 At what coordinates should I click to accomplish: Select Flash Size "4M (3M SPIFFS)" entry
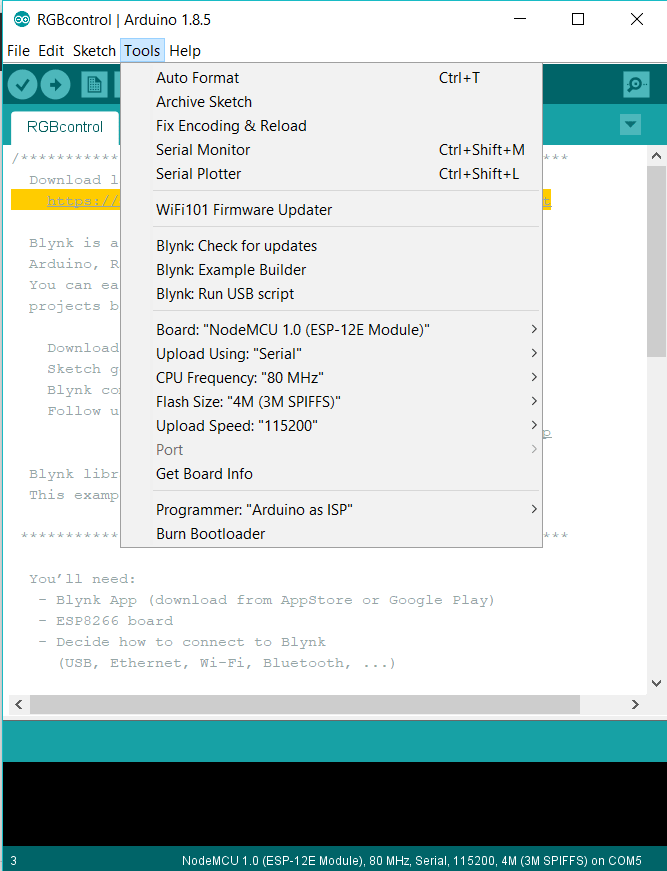331,401
